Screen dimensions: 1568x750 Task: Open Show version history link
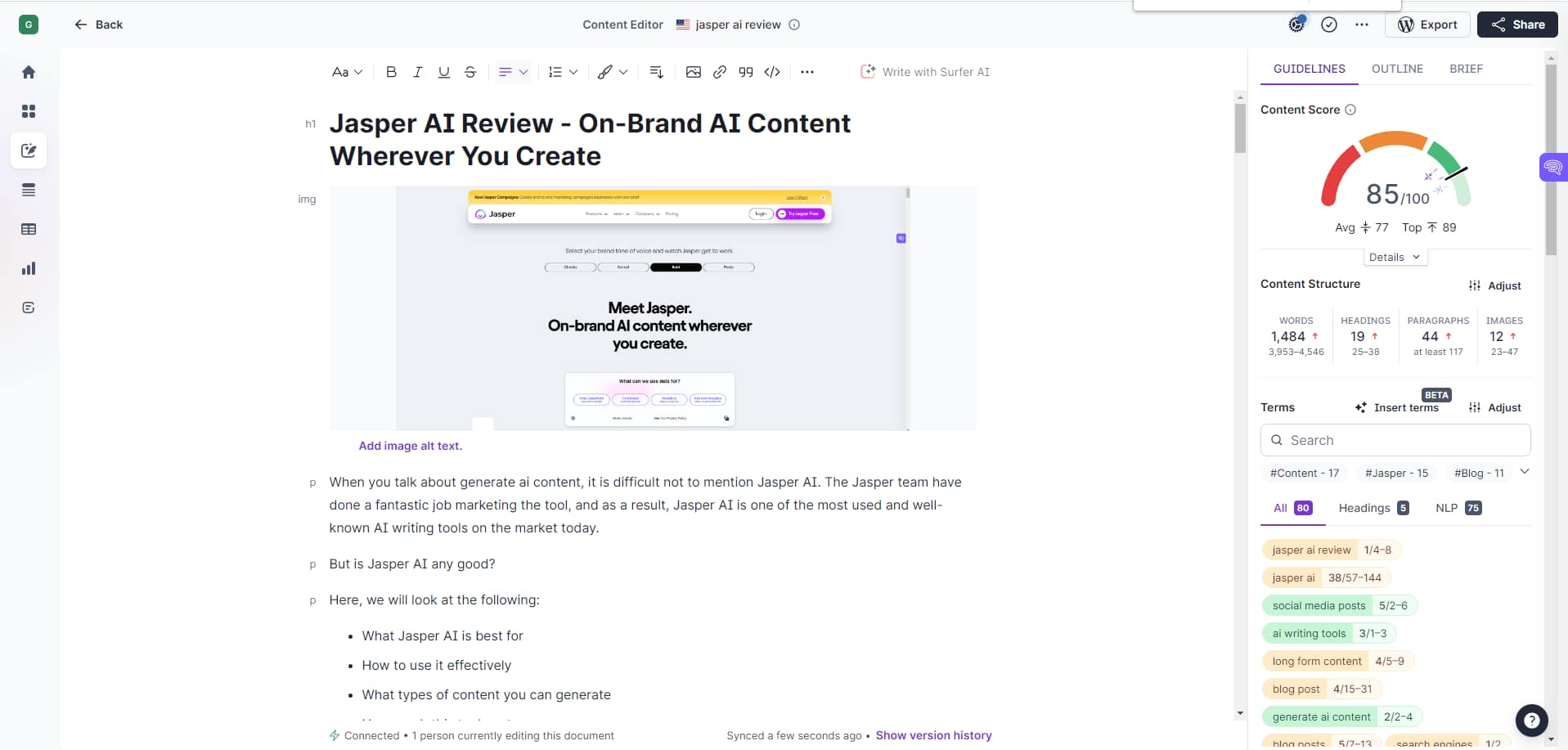coord(933,735)
